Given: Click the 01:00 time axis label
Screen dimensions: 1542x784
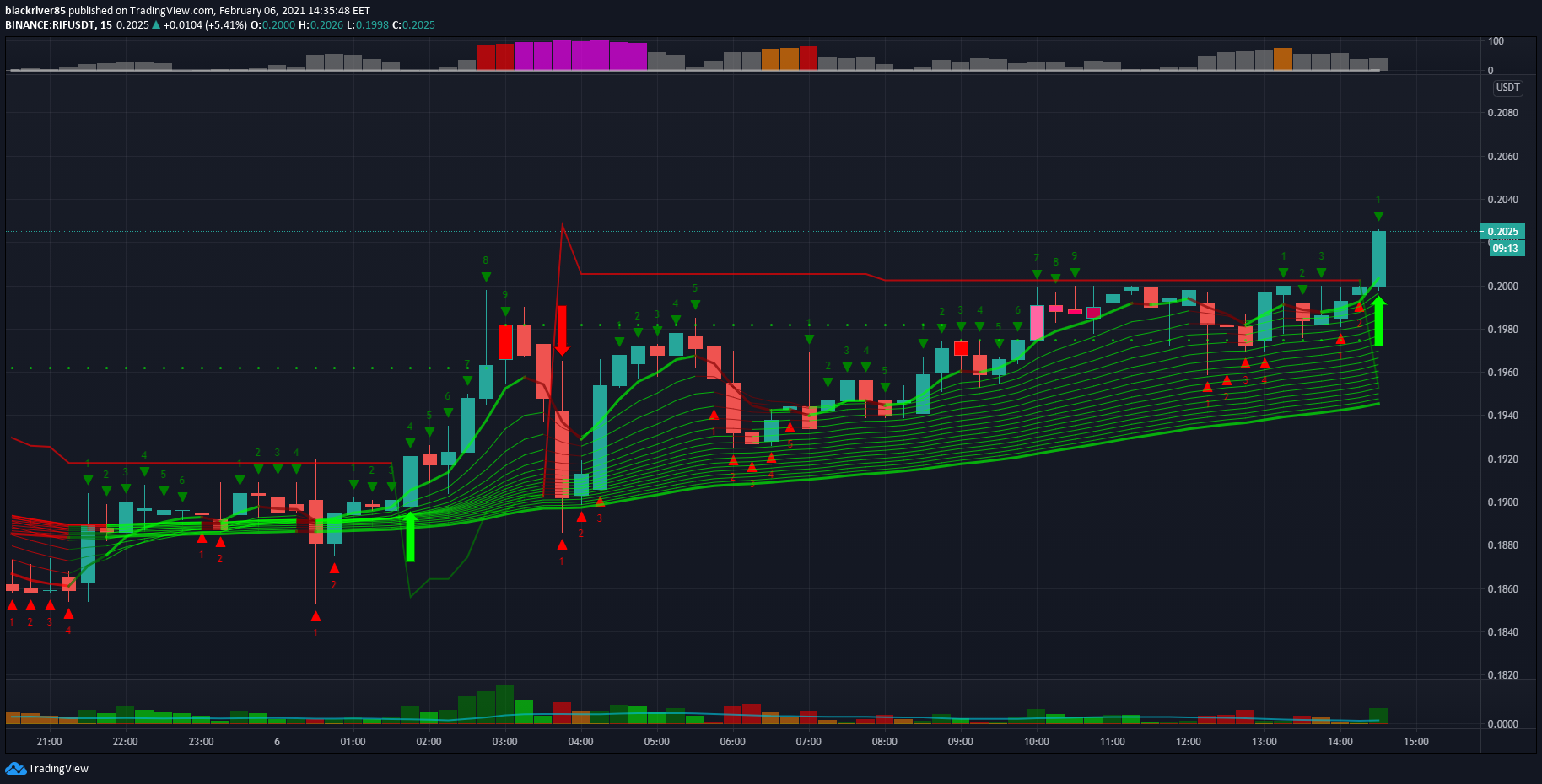Looking at the screenshot, I should click(x=353, y=742).
